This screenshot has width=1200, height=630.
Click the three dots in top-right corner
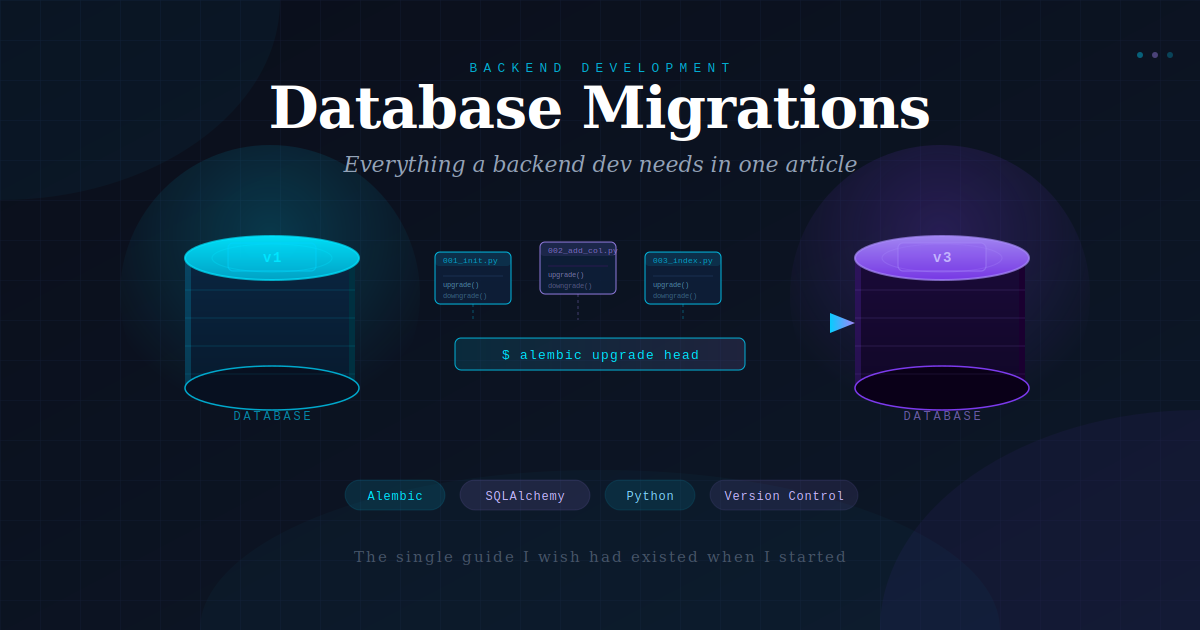[1155, 55]
